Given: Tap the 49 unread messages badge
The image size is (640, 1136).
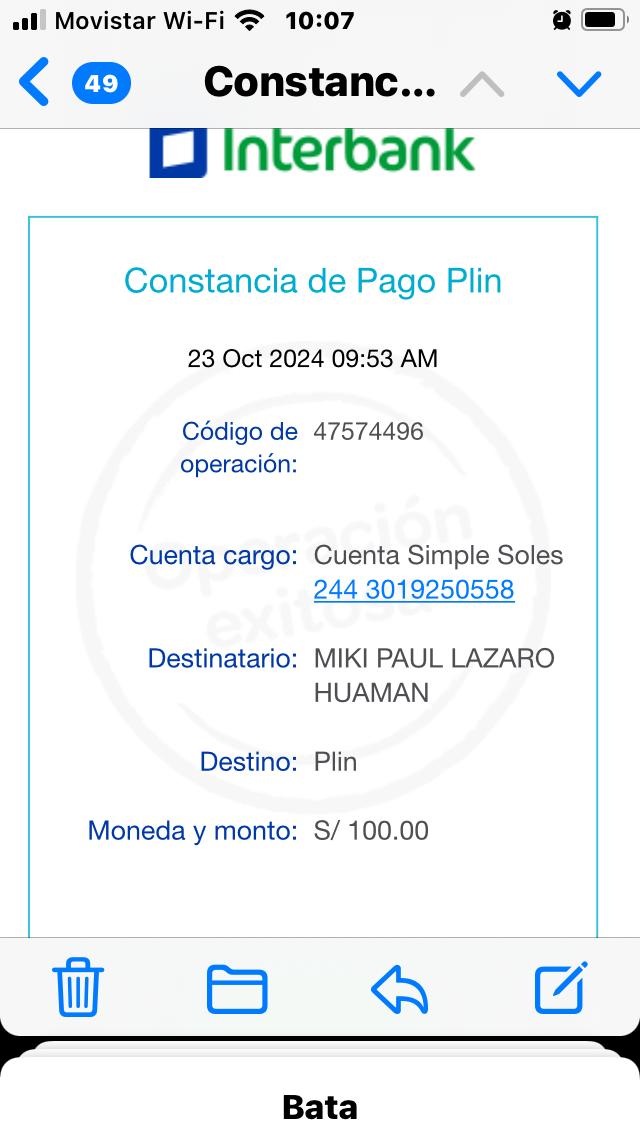Looking at the screenshot, I should [x=101, y=83].
